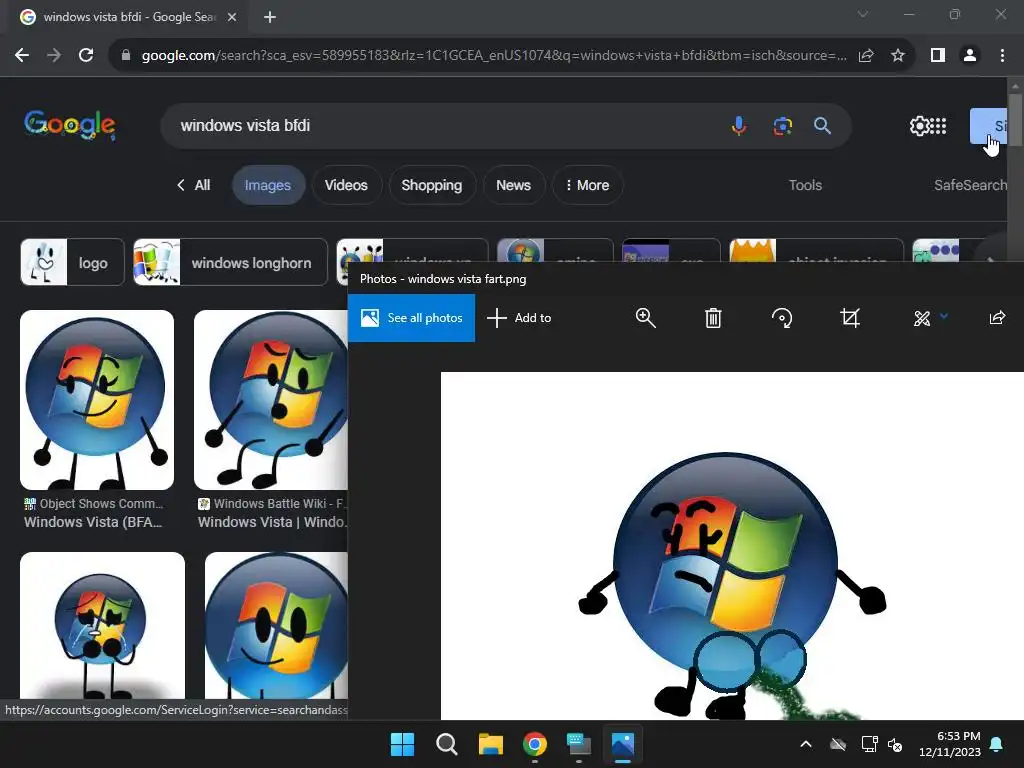This screenshot has height=768, width=1024.
Task: Click the Chrome address bar URL
Action: click(x=494, y=56)
